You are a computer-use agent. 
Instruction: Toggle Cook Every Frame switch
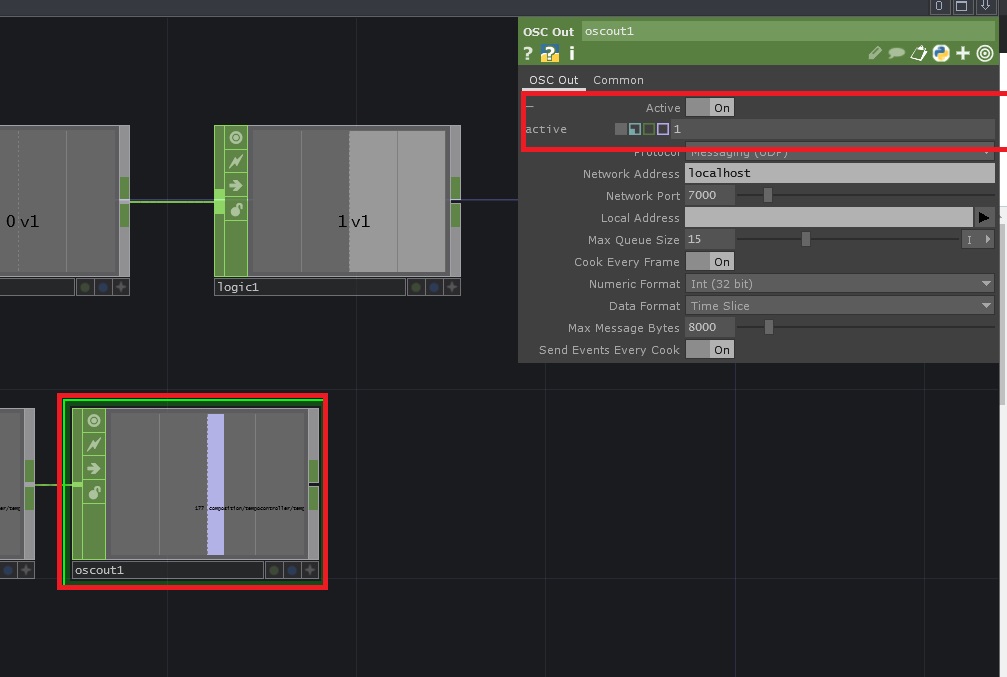(x=710, y=261)
